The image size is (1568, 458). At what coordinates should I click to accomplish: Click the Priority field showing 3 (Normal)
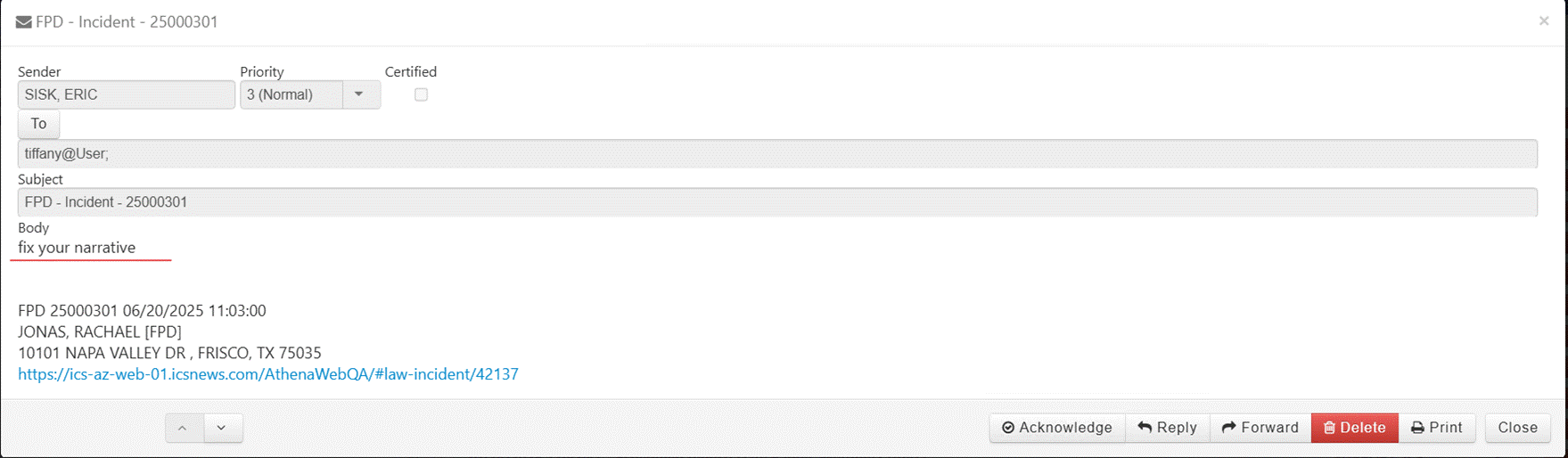[x=291, y=94]
